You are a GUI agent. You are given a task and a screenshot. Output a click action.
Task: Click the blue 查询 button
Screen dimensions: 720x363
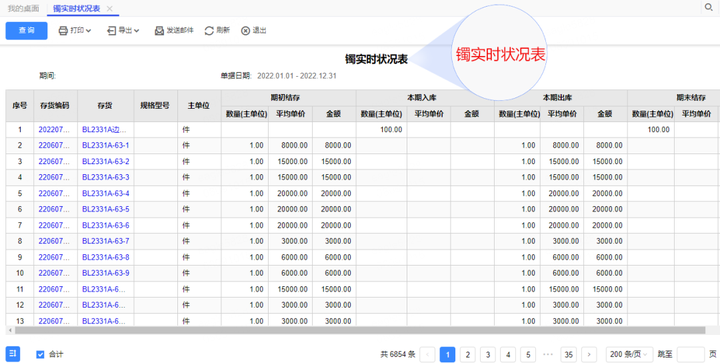pos(27,31)
